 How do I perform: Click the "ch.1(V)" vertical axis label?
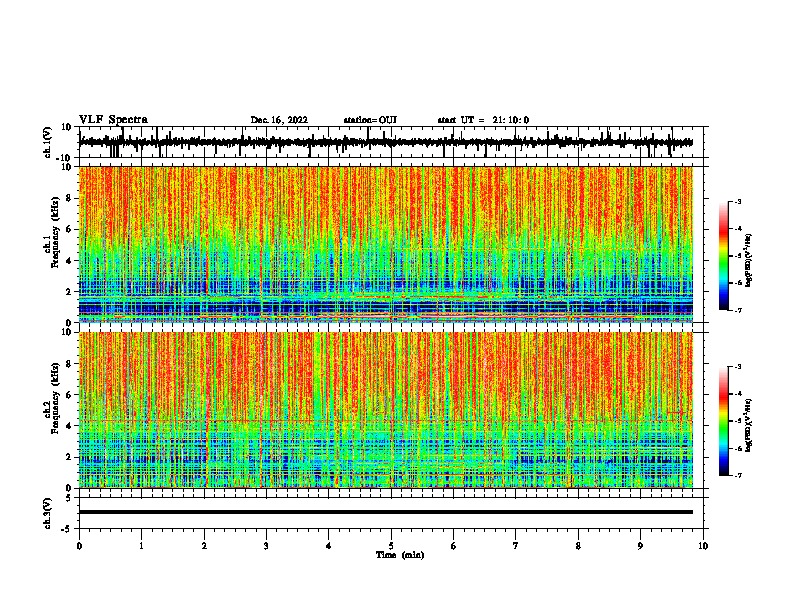coord(48,142)
